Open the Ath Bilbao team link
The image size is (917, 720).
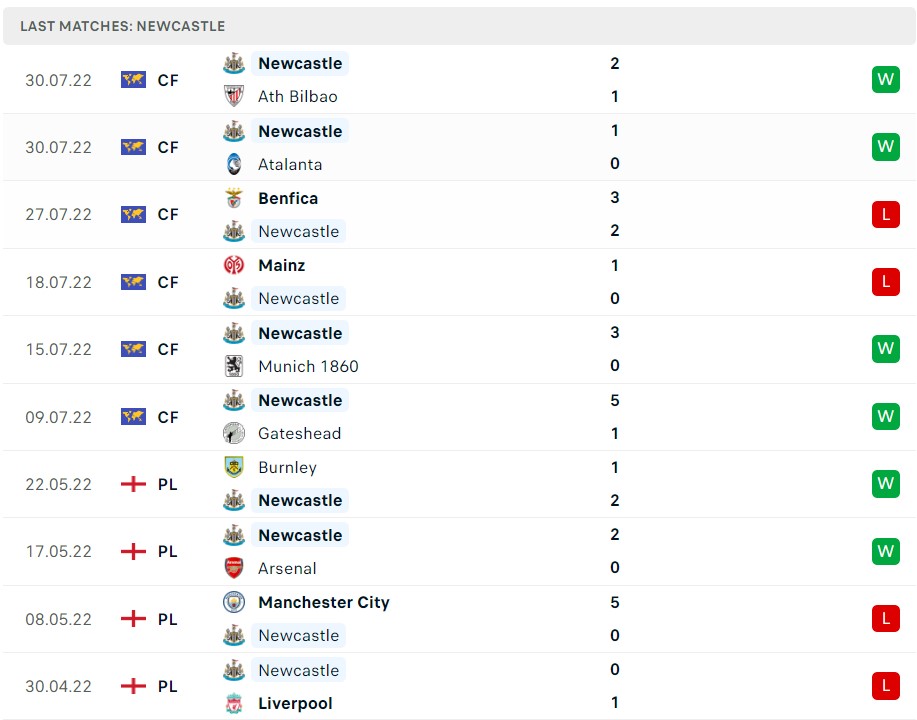(x=297, y=96)
